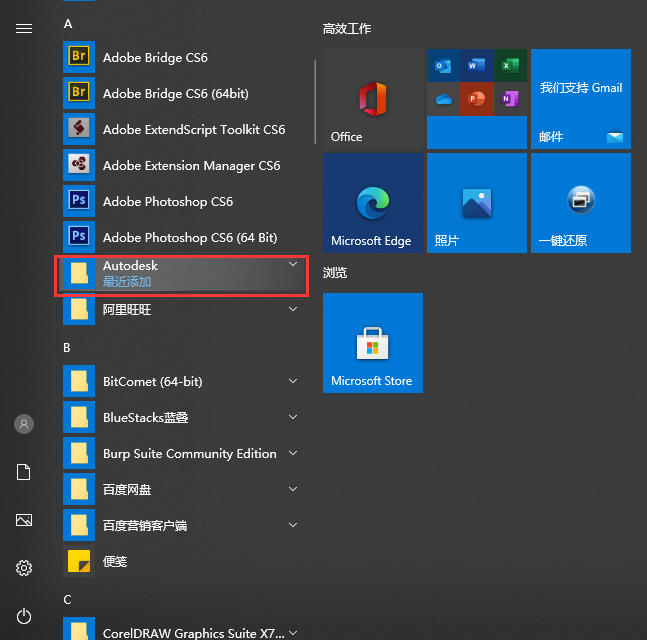Expand the Autodesk folder chevron
Image resolution: width=647 pixels, height=640 pixels.
[293, 265]
